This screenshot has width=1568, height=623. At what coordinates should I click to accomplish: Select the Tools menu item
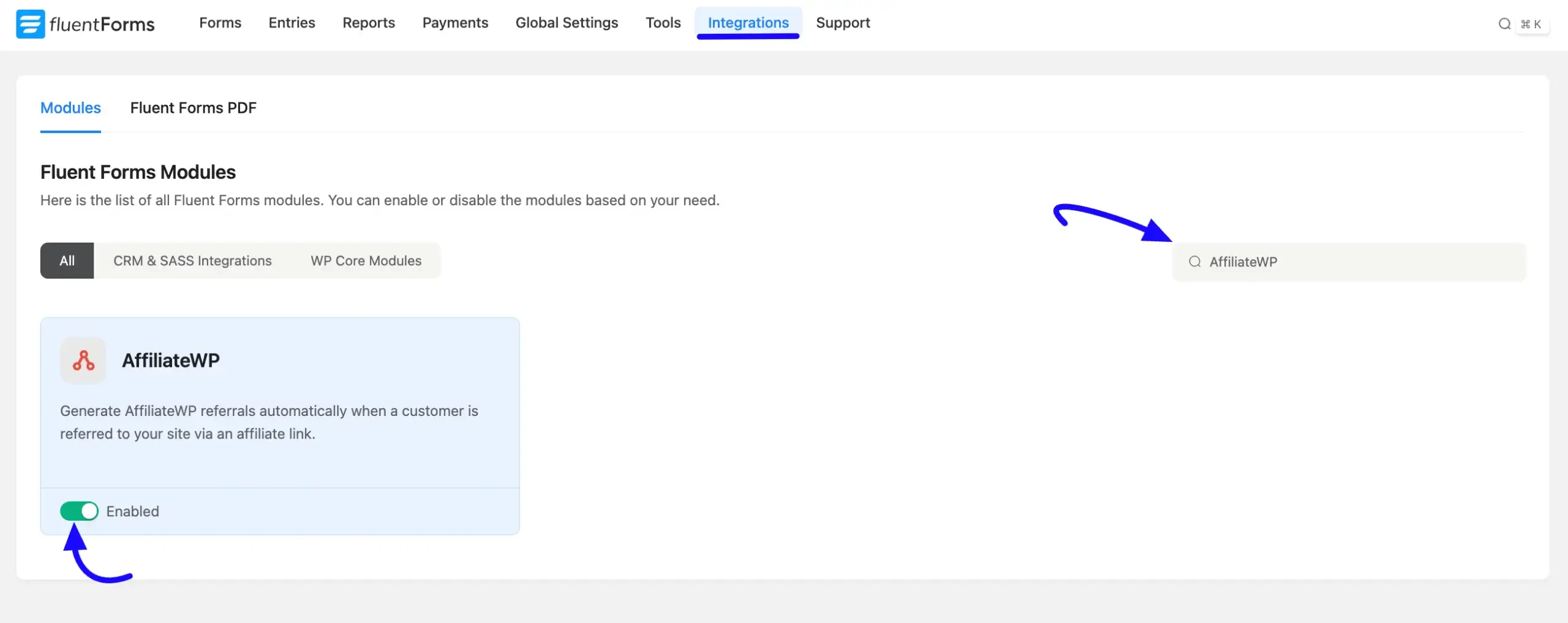pyautogui.click(x=663, y=23)
